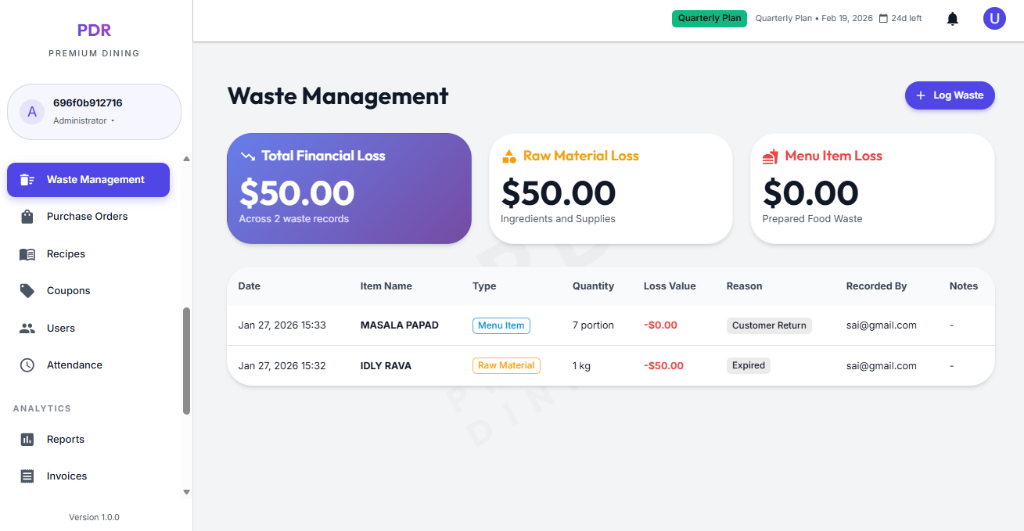Click the Users people icon
The width and height of the screenshot is (1024, 531).
click(27, 328)
